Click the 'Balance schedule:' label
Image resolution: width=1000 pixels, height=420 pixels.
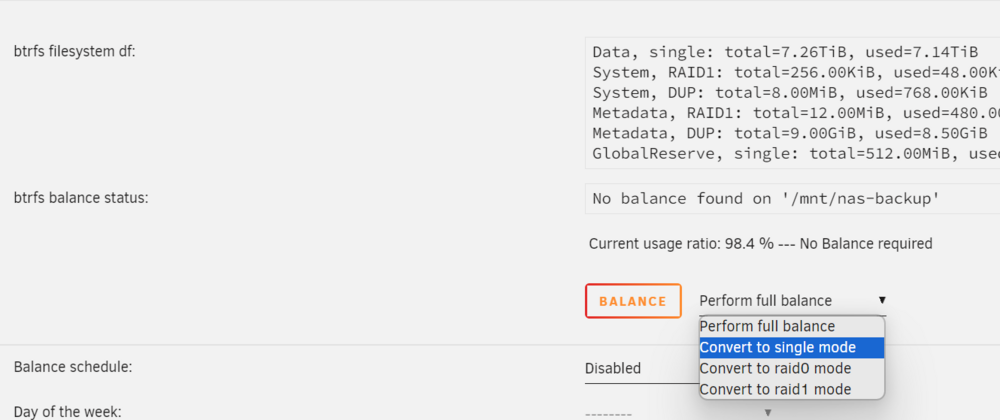73,367
